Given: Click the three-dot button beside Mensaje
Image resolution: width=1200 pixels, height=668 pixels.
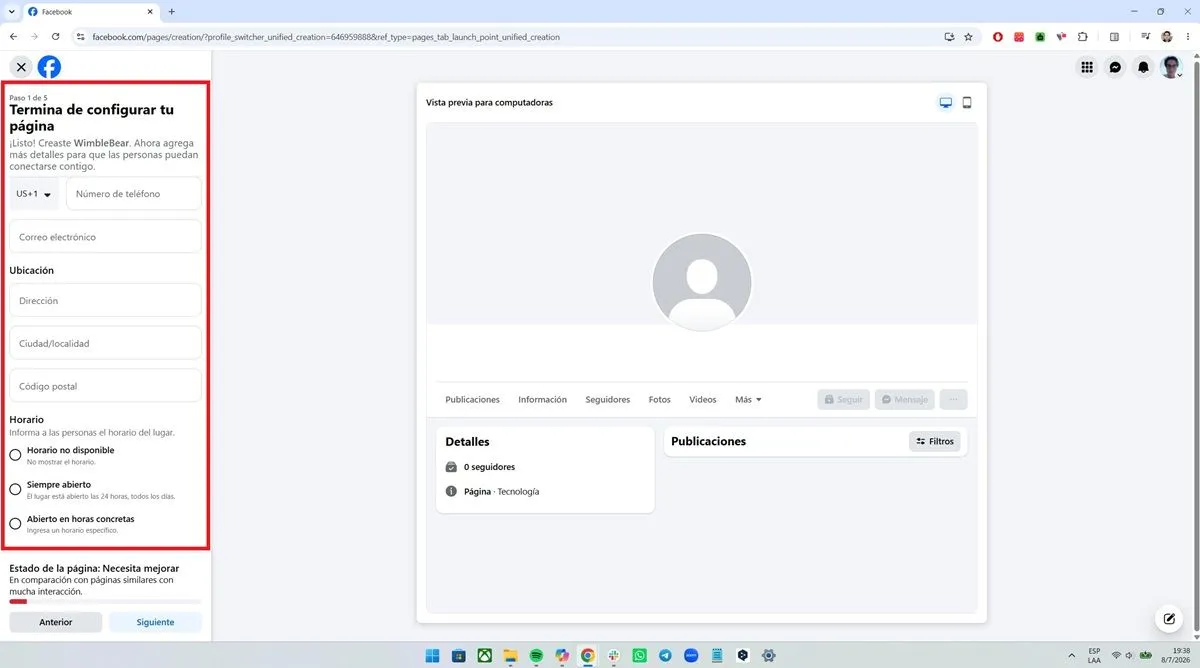Looking at the screenshot, I should tap(953, 399).
